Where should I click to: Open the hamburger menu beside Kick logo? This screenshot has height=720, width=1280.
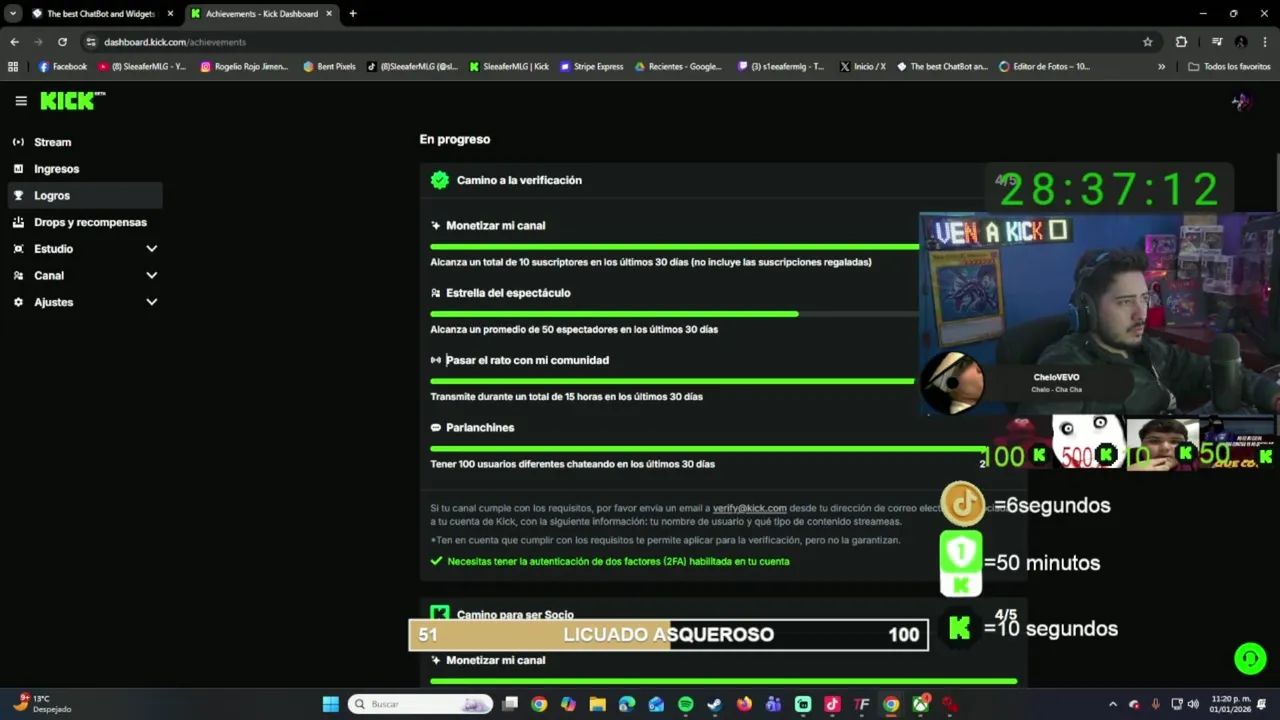tap(21, 101)
